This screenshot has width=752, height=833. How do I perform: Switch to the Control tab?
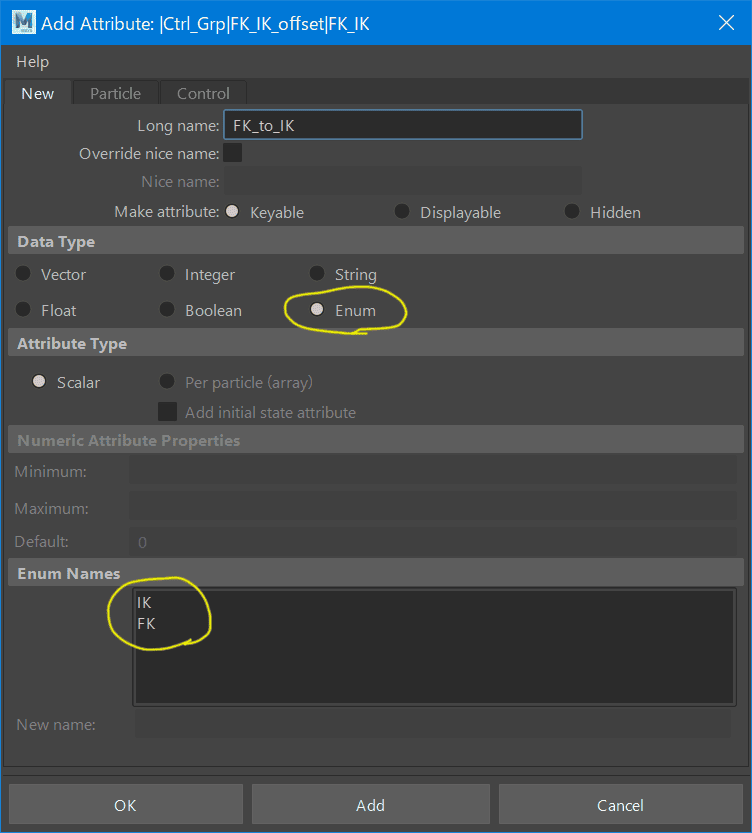[x=203, y=94]
